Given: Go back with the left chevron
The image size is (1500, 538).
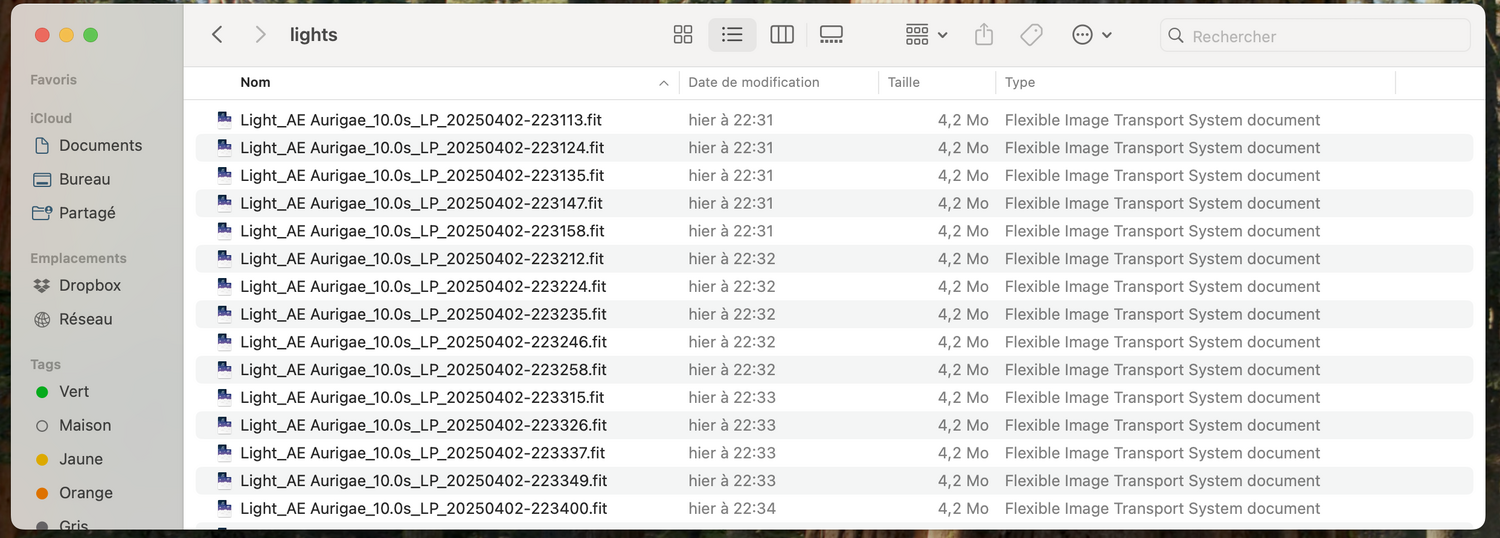Looking at the screenshot, I should click(x=217, y=35).
